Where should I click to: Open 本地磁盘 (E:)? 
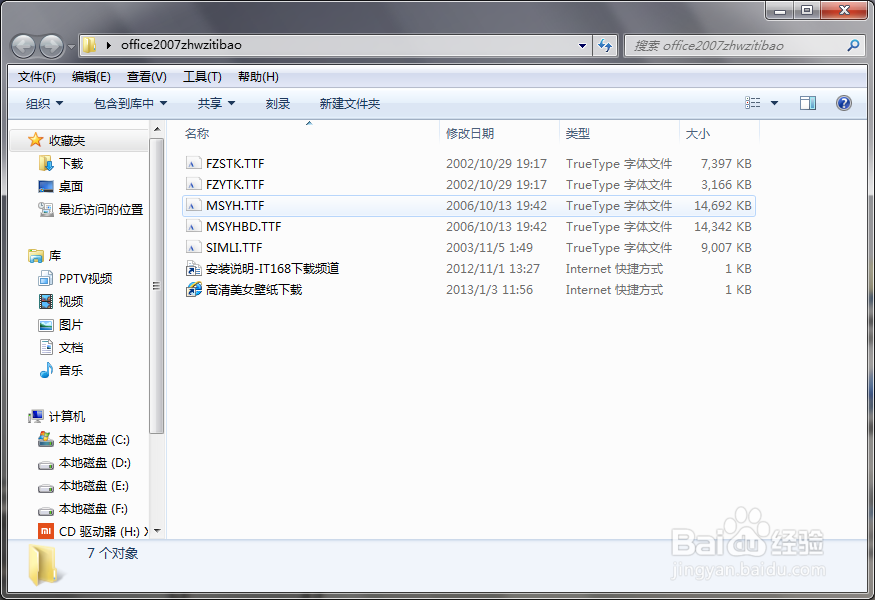(x=94, y=486)
